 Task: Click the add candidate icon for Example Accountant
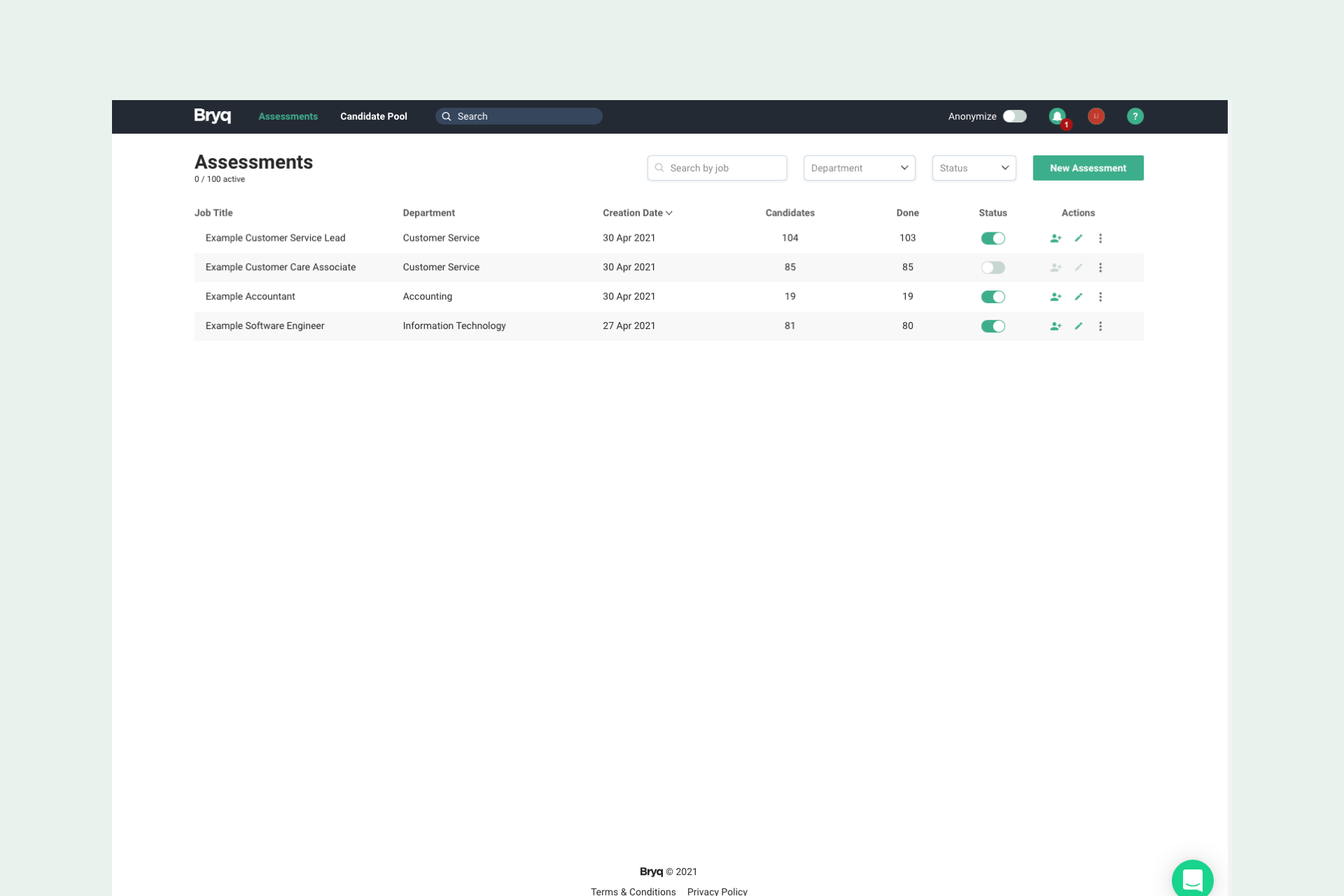pyautogui.click(x=1056, y=297)
